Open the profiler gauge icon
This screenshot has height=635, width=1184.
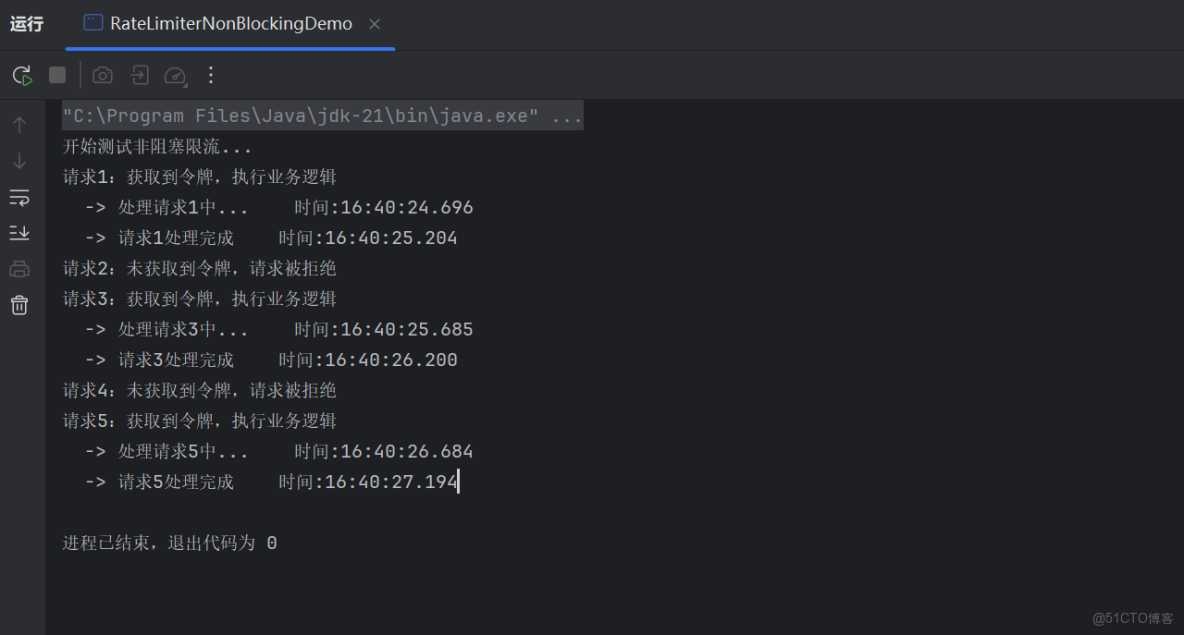click(174, 75)
